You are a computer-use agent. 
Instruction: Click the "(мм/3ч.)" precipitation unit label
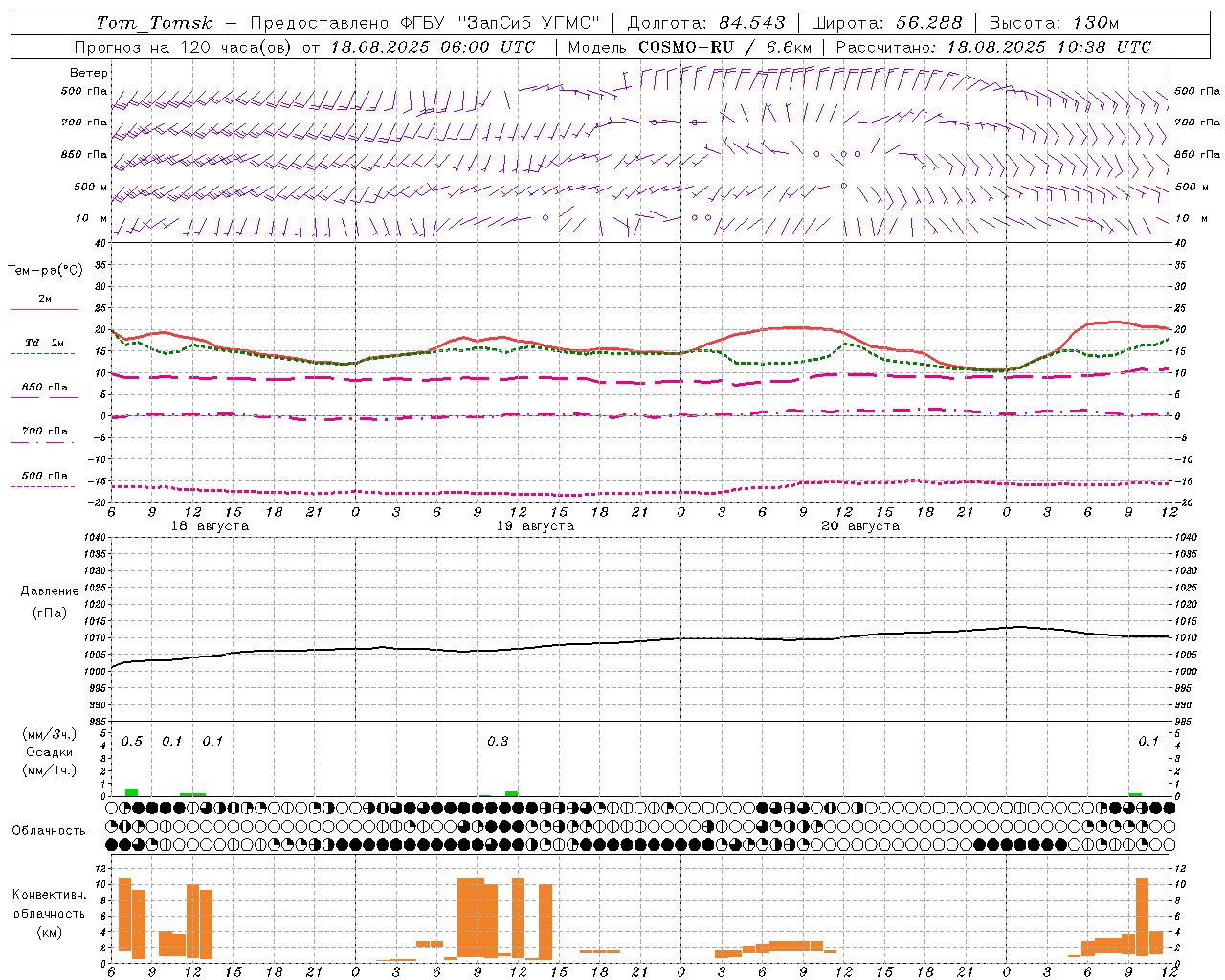[49, 734]
